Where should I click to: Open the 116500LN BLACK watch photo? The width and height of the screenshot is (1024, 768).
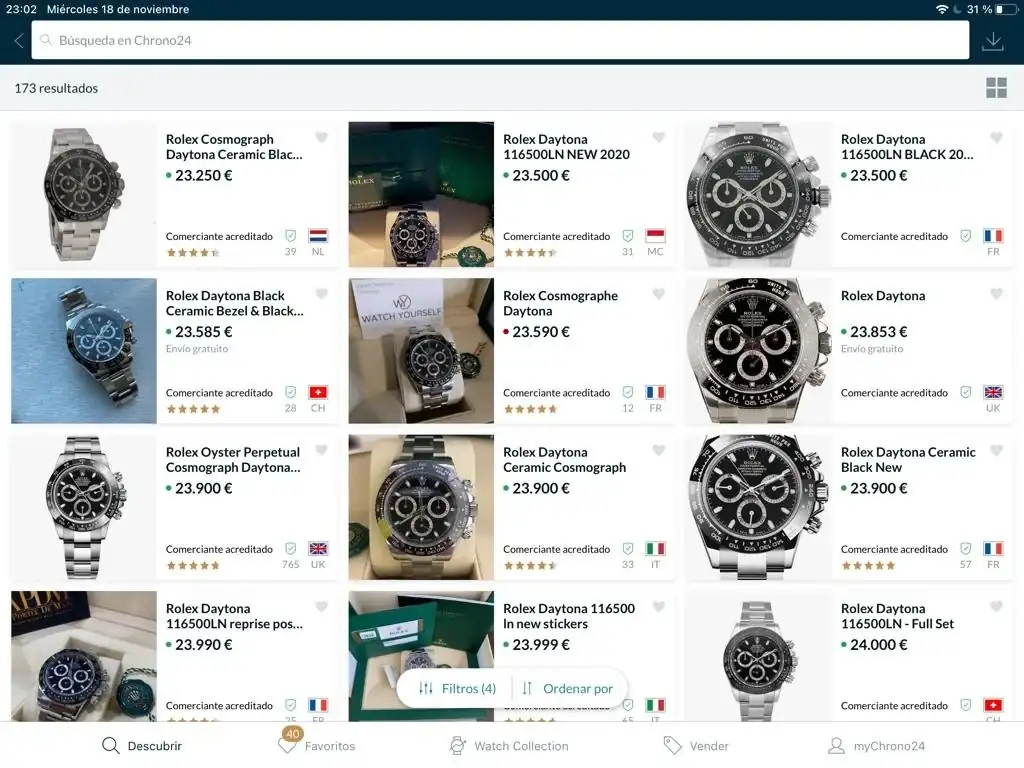tap(759, 195)
